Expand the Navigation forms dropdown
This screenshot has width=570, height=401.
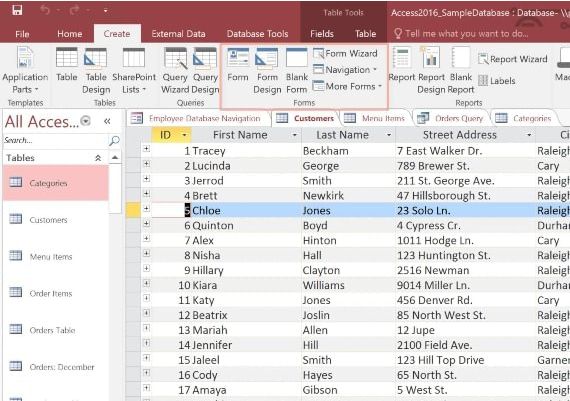(345, 69)
